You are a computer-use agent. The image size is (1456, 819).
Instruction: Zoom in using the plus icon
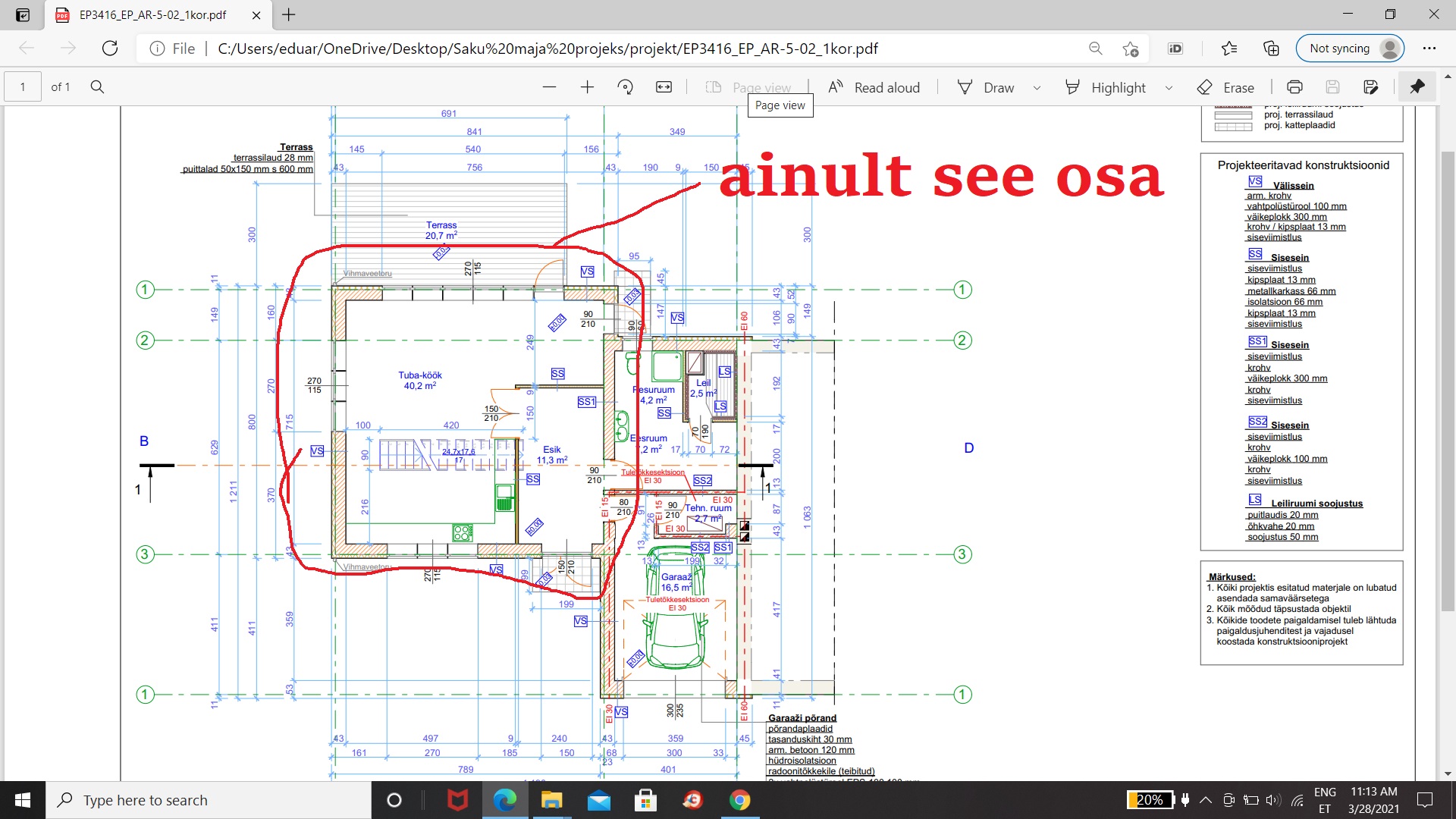[587, 87]
